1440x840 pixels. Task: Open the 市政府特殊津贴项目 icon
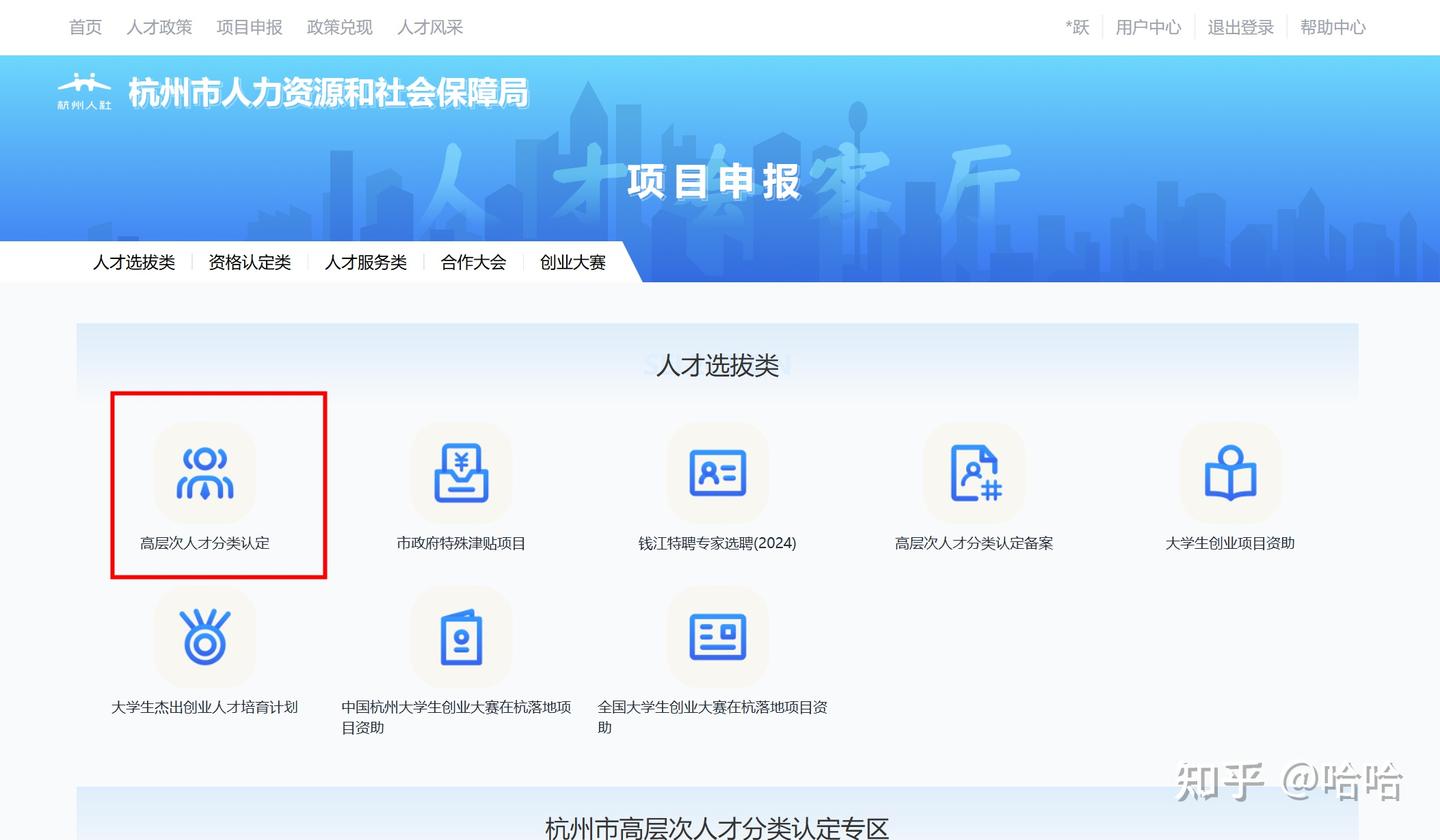click(461, 473)
